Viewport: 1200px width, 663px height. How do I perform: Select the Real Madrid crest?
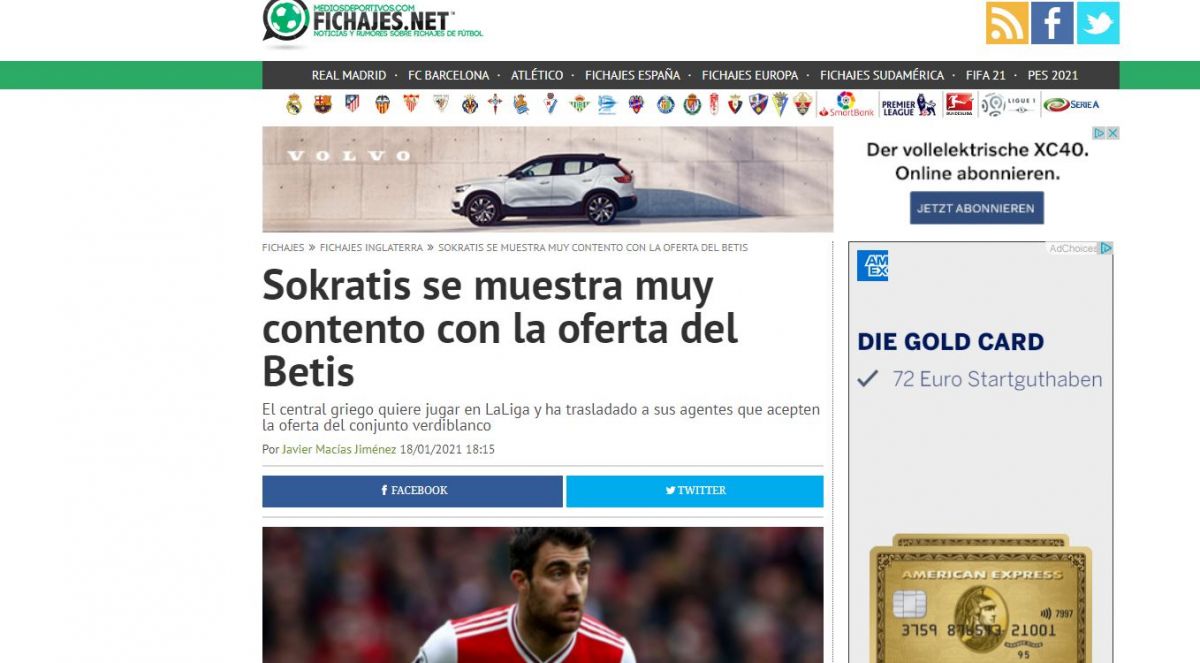tap(293, 104)
